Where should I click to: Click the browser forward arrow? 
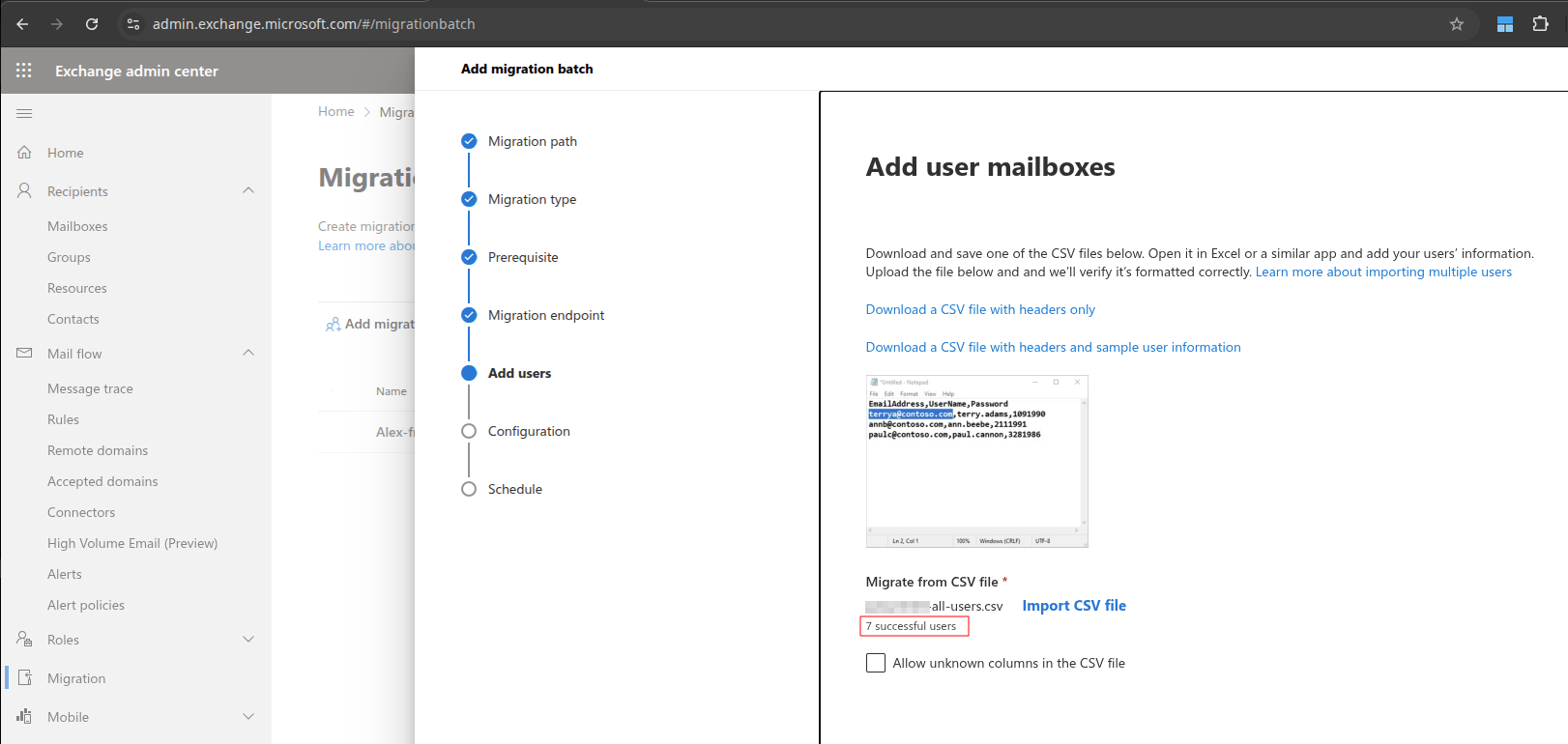click(x=57, y=24)
